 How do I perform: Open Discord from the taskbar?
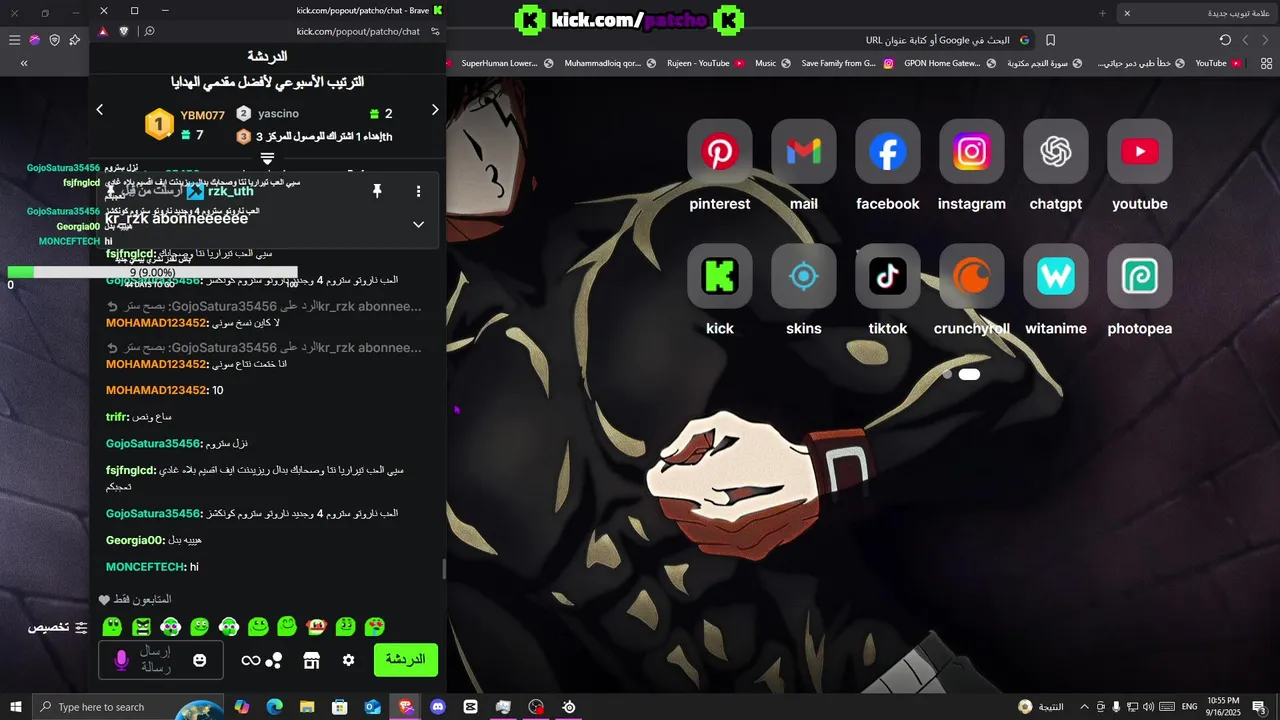pos(438,707)
